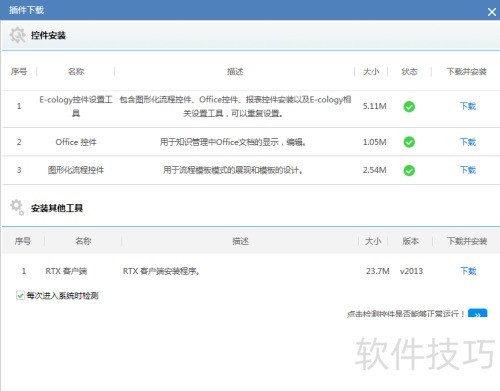
Task: Click the 状态 column header
Action: (x=409, y=71)
